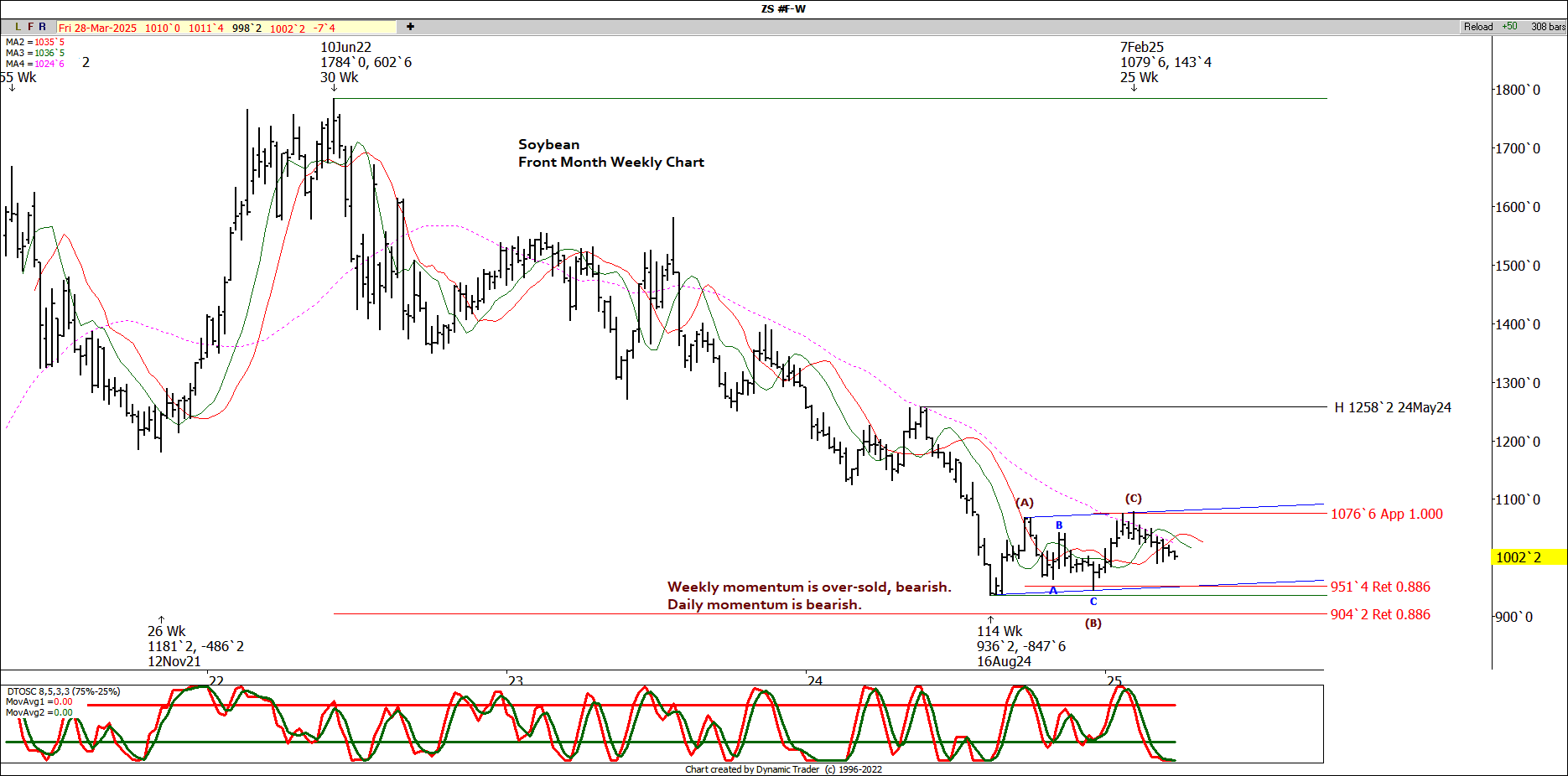This screenshot has height=776, width=1568.
Task: Click the Reload button
Action: pos(1478,27)
